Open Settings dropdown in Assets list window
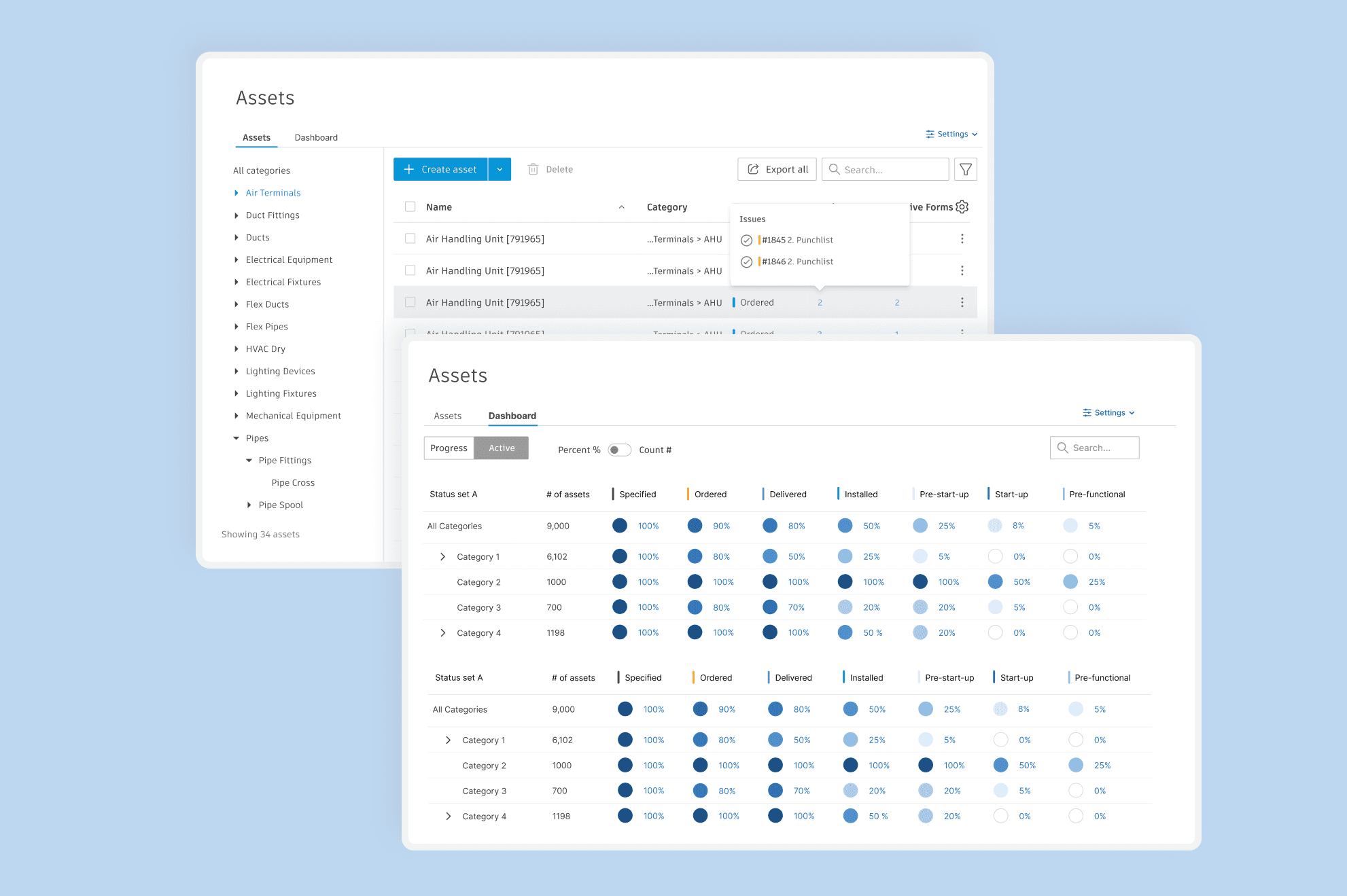 [951, 134]
